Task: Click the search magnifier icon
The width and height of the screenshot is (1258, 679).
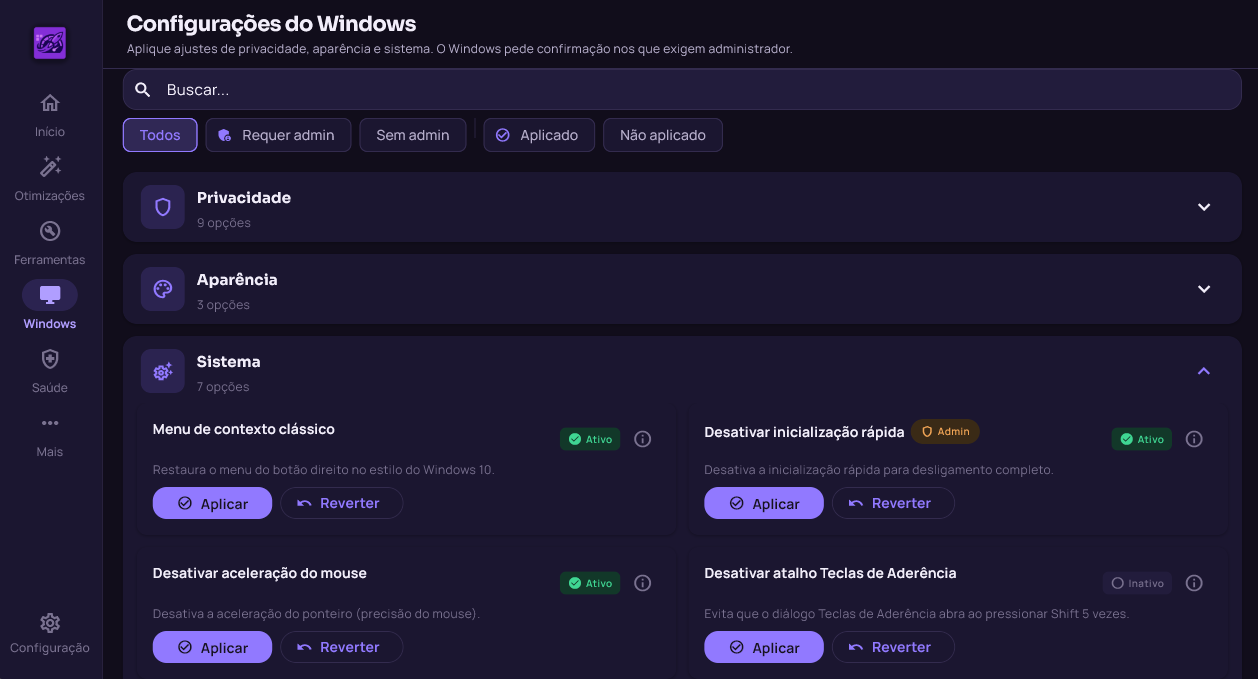Action: click(143, 90)
